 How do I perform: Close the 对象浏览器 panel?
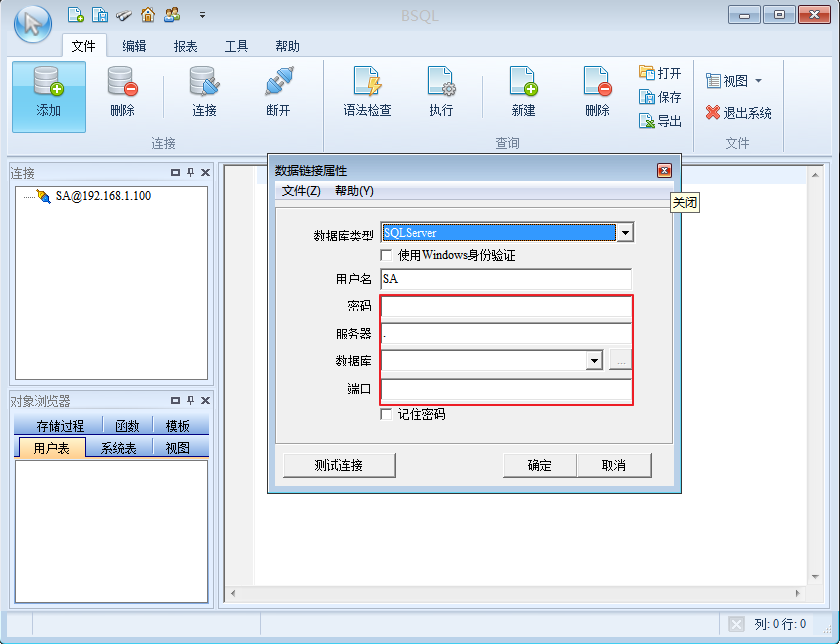pyautogui.click(x=205, y=401)
